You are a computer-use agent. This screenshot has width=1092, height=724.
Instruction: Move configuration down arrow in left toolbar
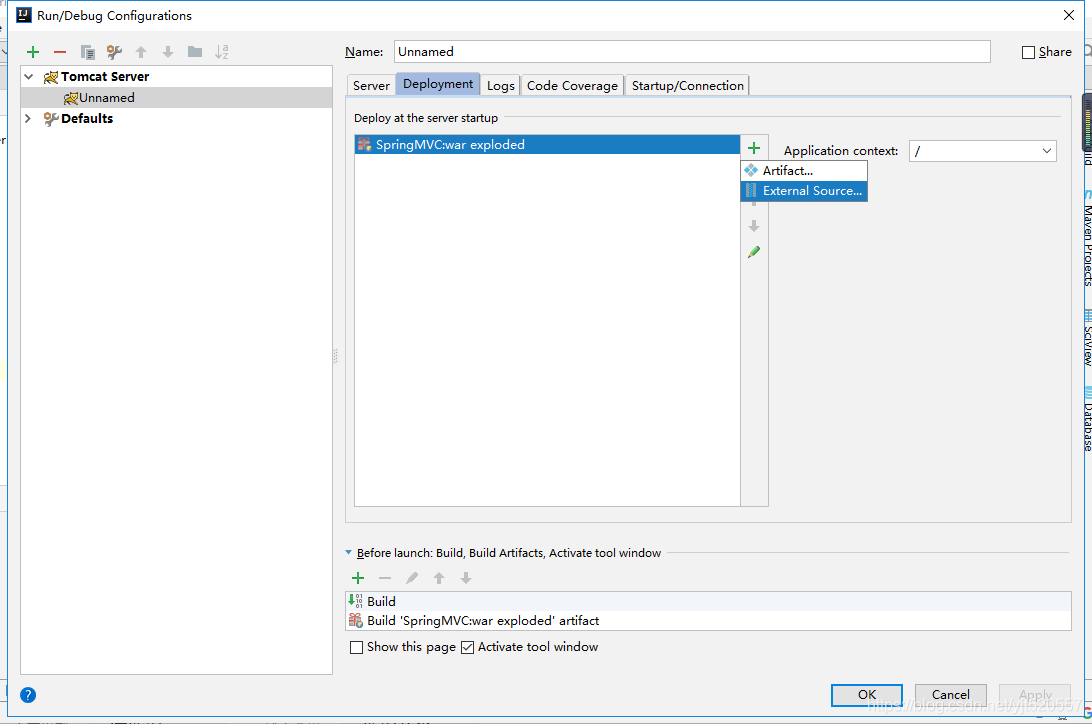pos(168,52)
